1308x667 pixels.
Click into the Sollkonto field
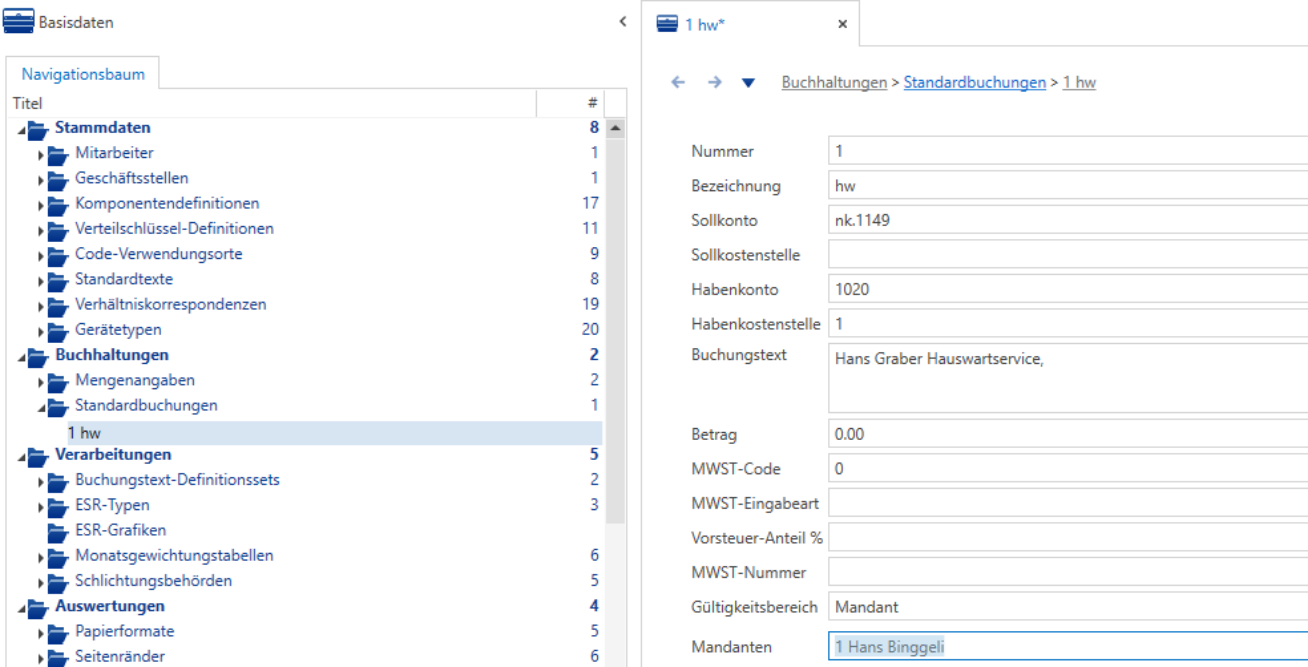pyautogui.click(x=1068, y=220)
